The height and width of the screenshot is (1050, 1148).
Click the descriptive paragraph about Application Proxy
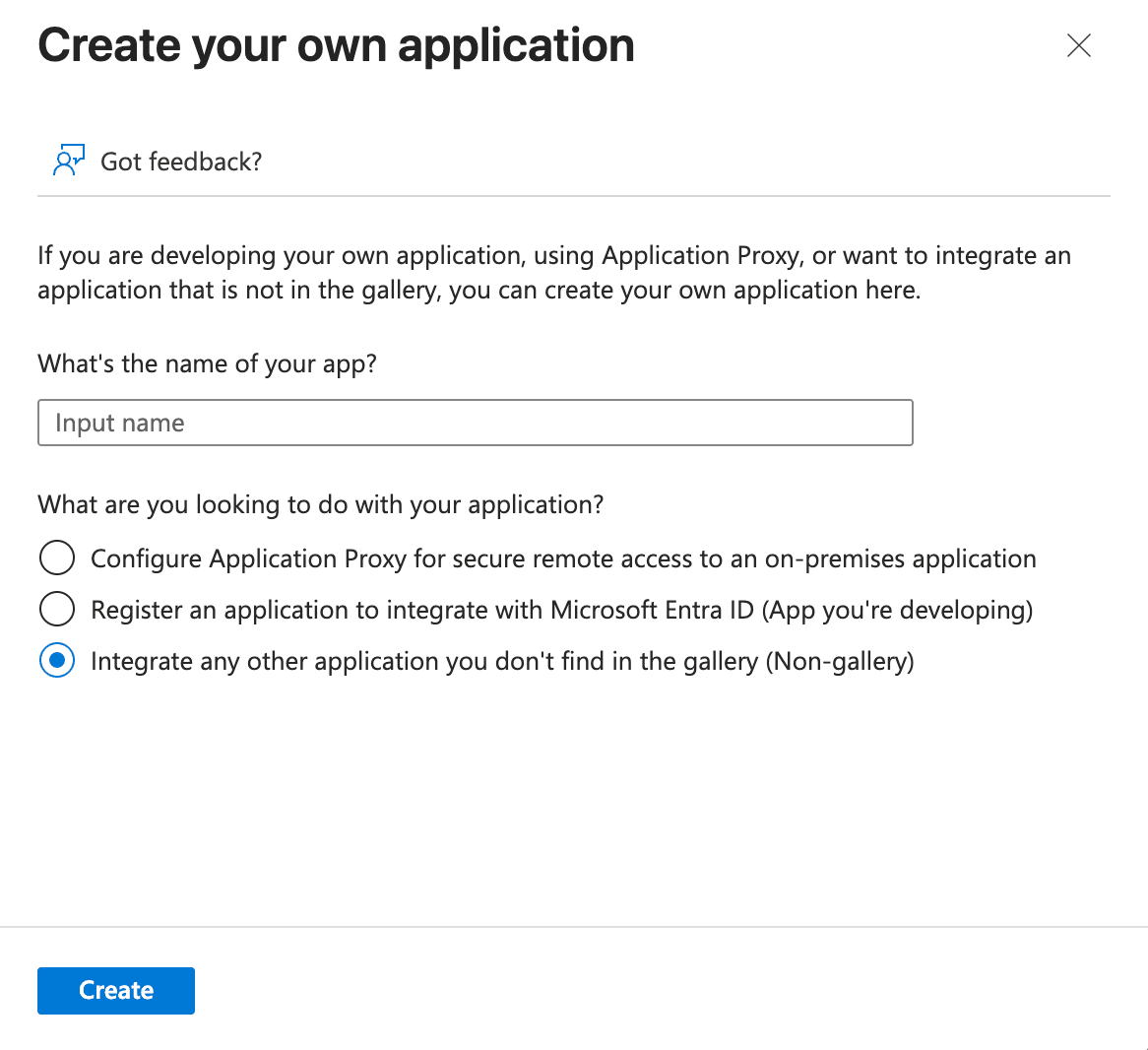[554, 273]
